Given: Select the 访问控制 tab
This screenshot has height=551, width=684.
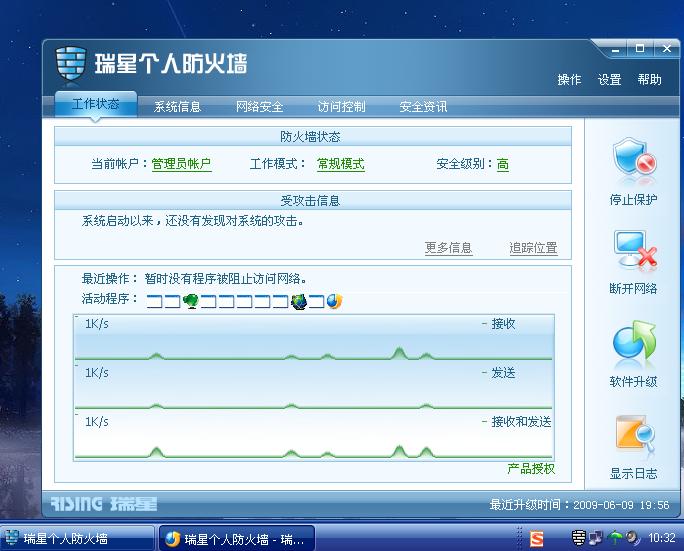Looking at the screenshot, I should pos(341,107).
